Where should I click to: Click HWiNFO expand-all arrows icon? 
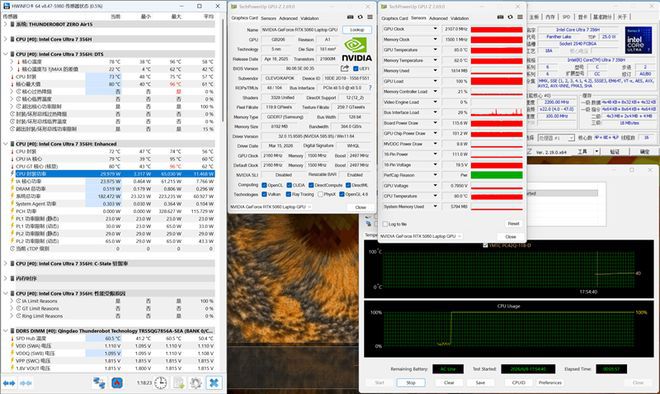(9, 383)
